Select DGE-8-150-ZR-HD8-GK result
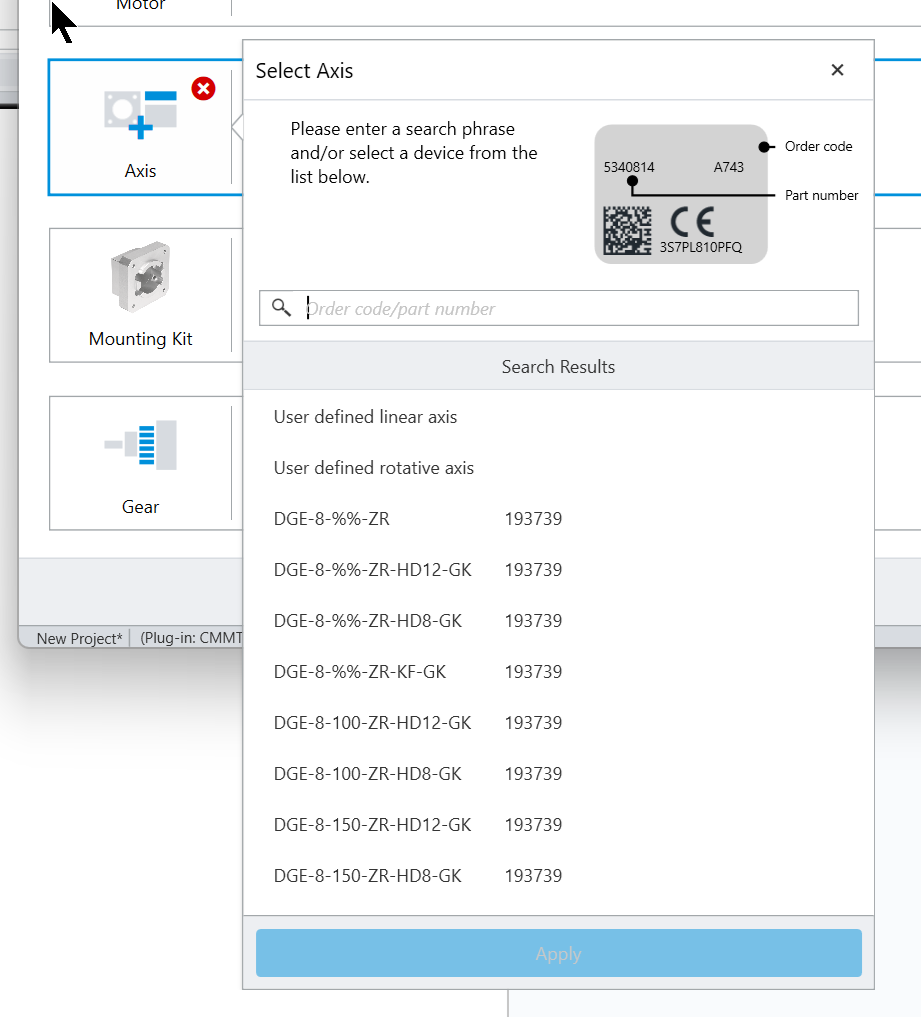Screen dimensions: 921x1017 [559, 876]
